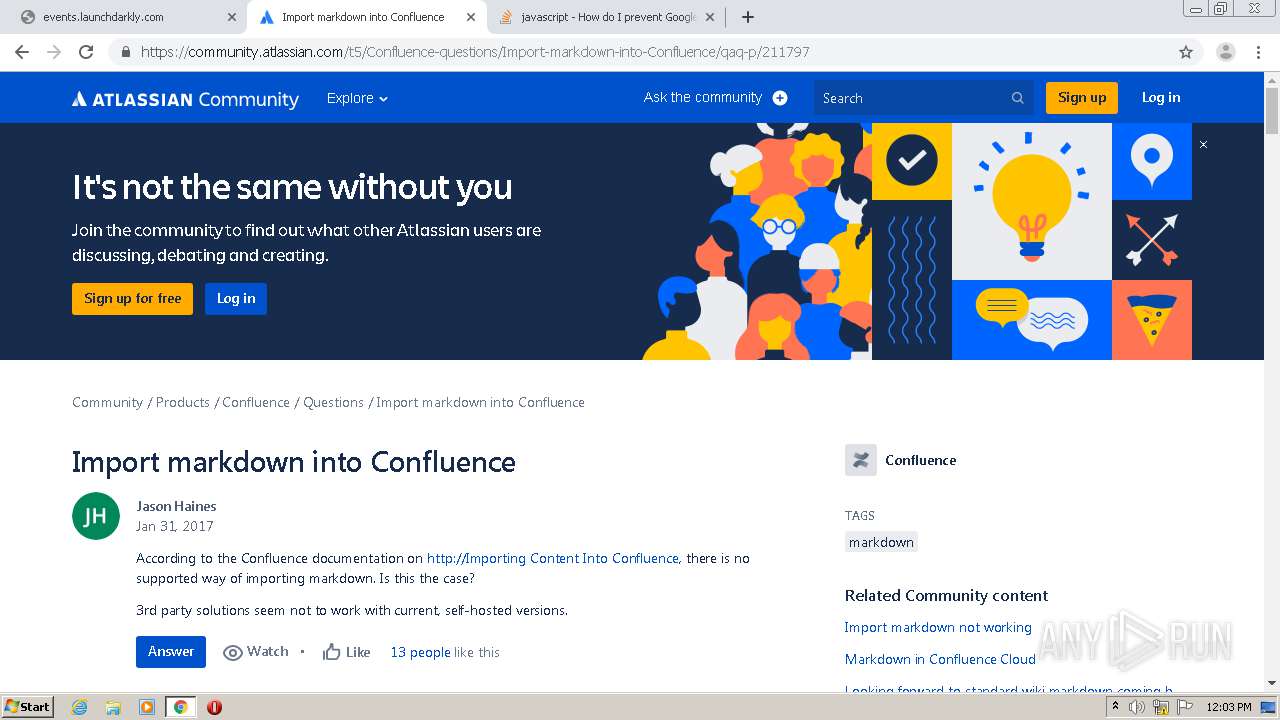Open Import markdown not working link
The width and height of the screenshot is (1280, 720).
(938, 627)
